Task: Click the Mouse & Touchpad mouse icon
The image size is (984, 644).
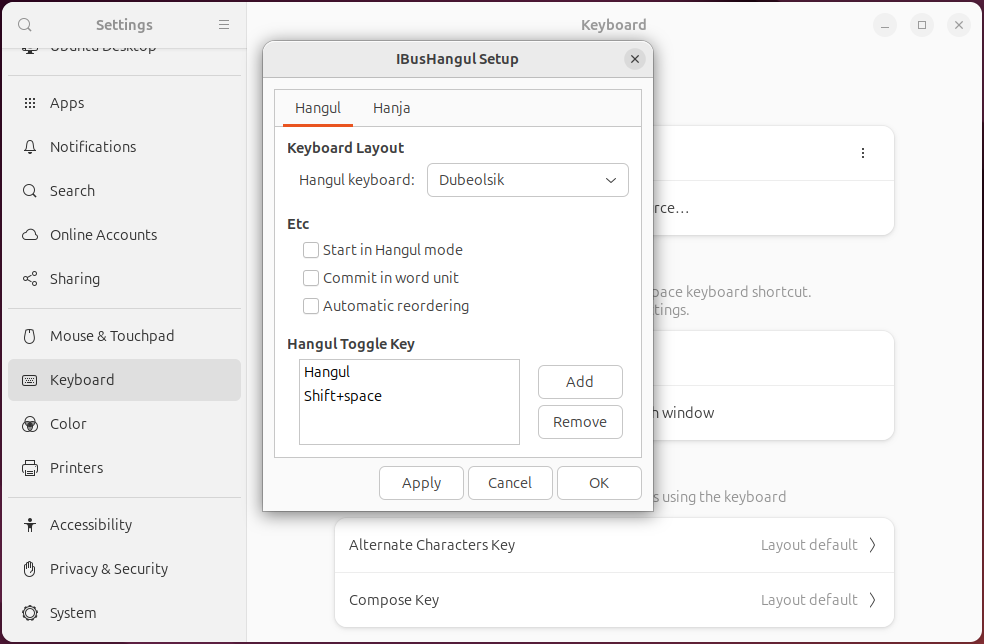Action: click(x=29, y=336)
